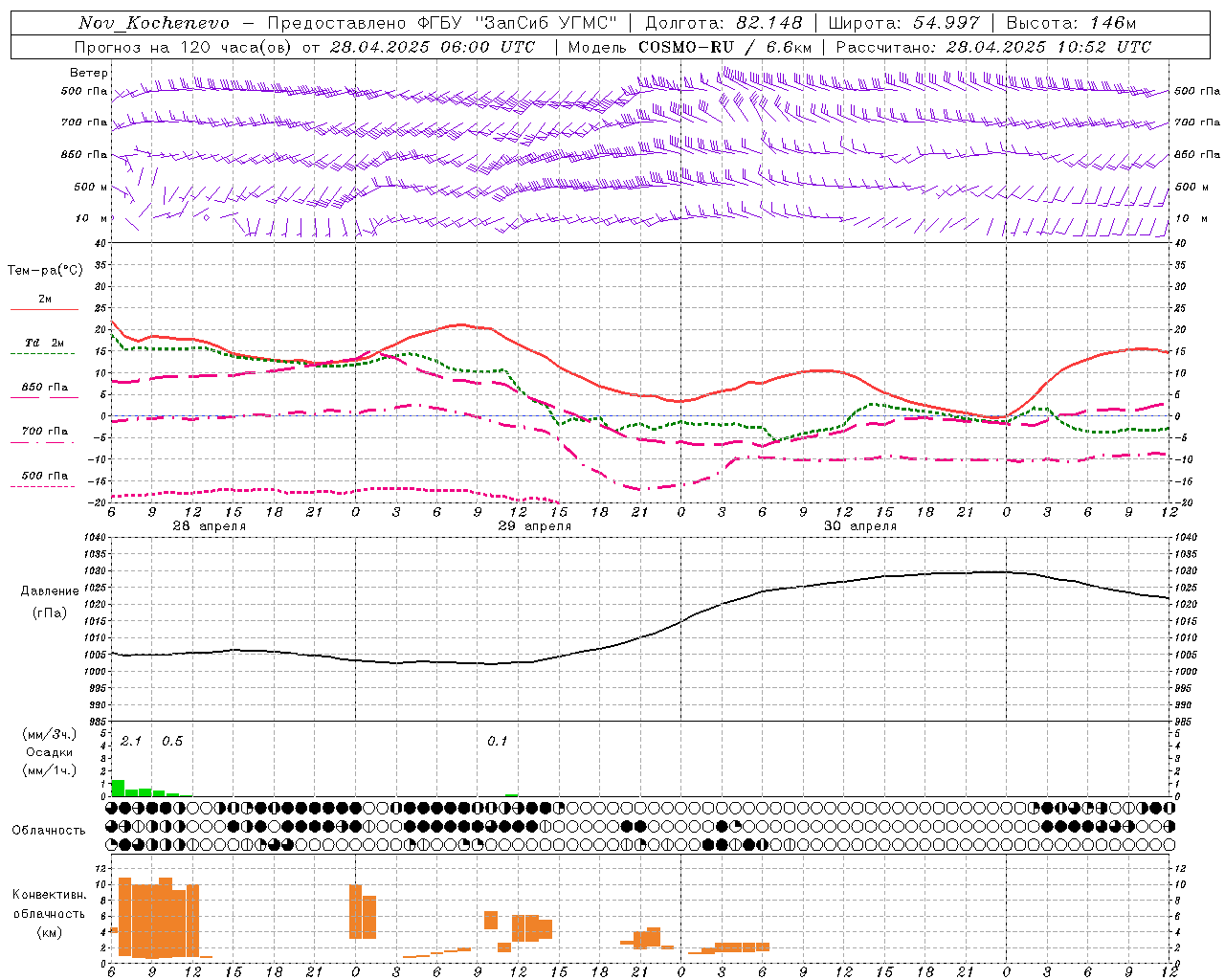Select the Td 2м legend entry
The image size is (1225, 980).
click(x=45, y=343)
